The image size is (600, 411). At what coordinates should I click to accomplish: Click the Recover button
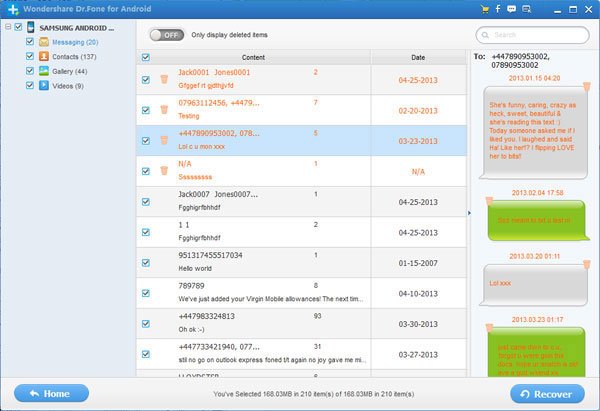click(x=547, y=394)
